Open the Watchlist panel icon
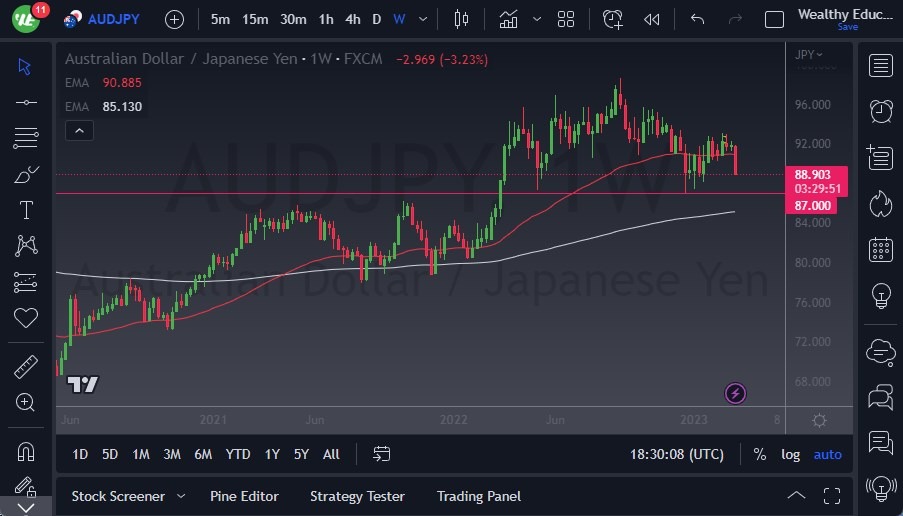The width and height of the screenshot is (903, 516). (881, 66)
